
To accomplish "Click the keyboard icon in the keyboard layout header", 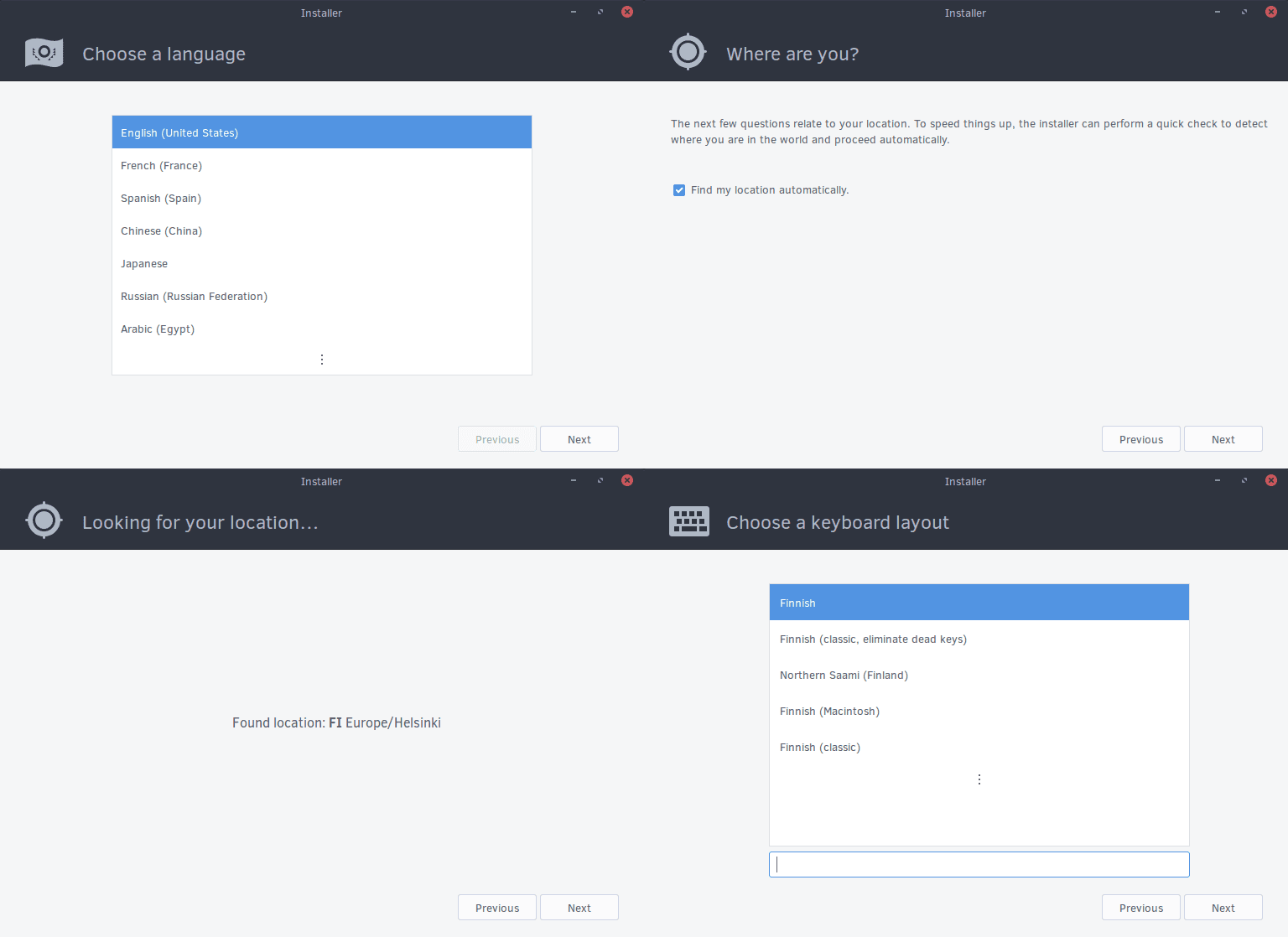I will [x=689, y=520].
